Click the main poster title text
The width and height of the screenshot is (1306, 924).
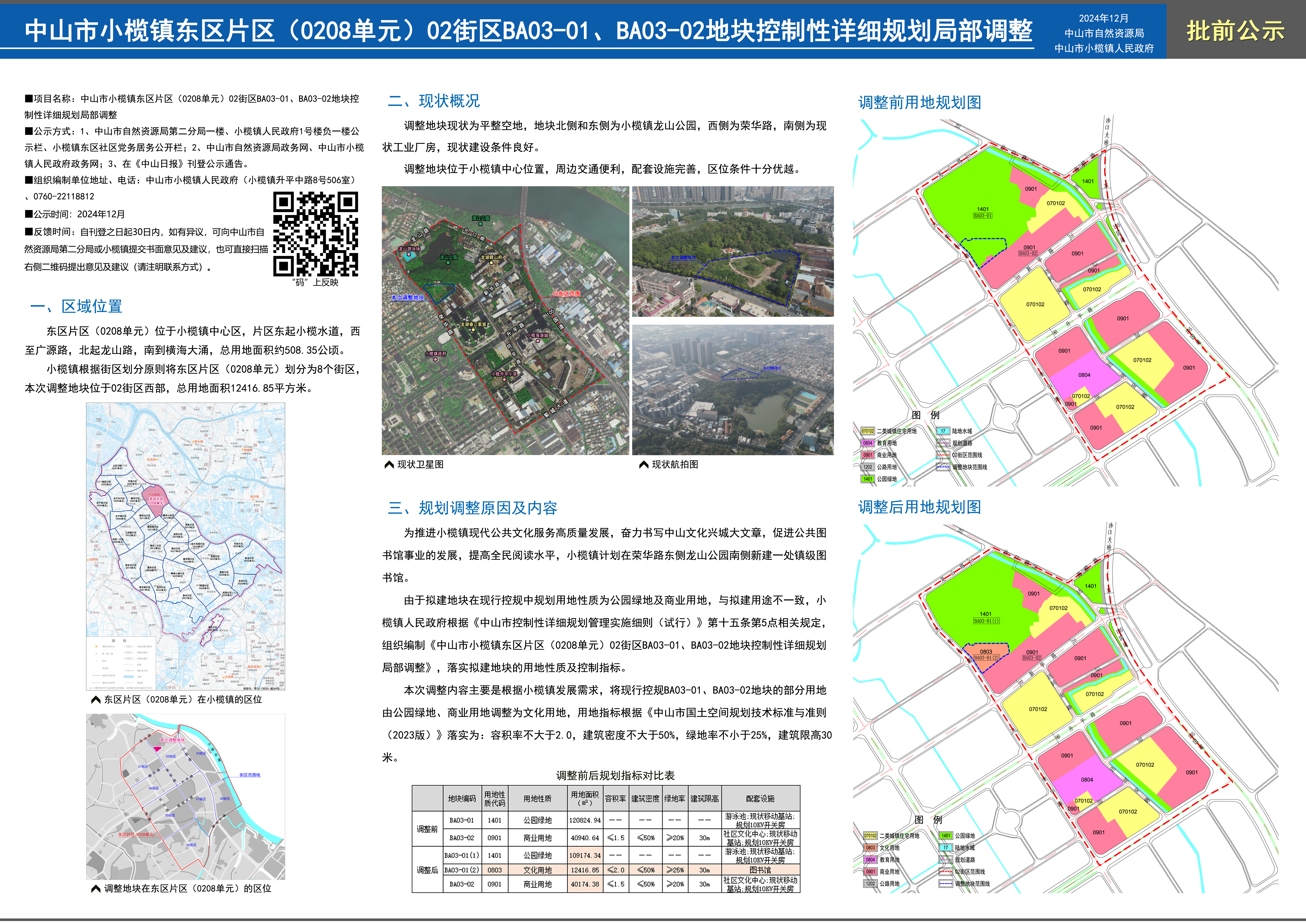coord(528,31)
